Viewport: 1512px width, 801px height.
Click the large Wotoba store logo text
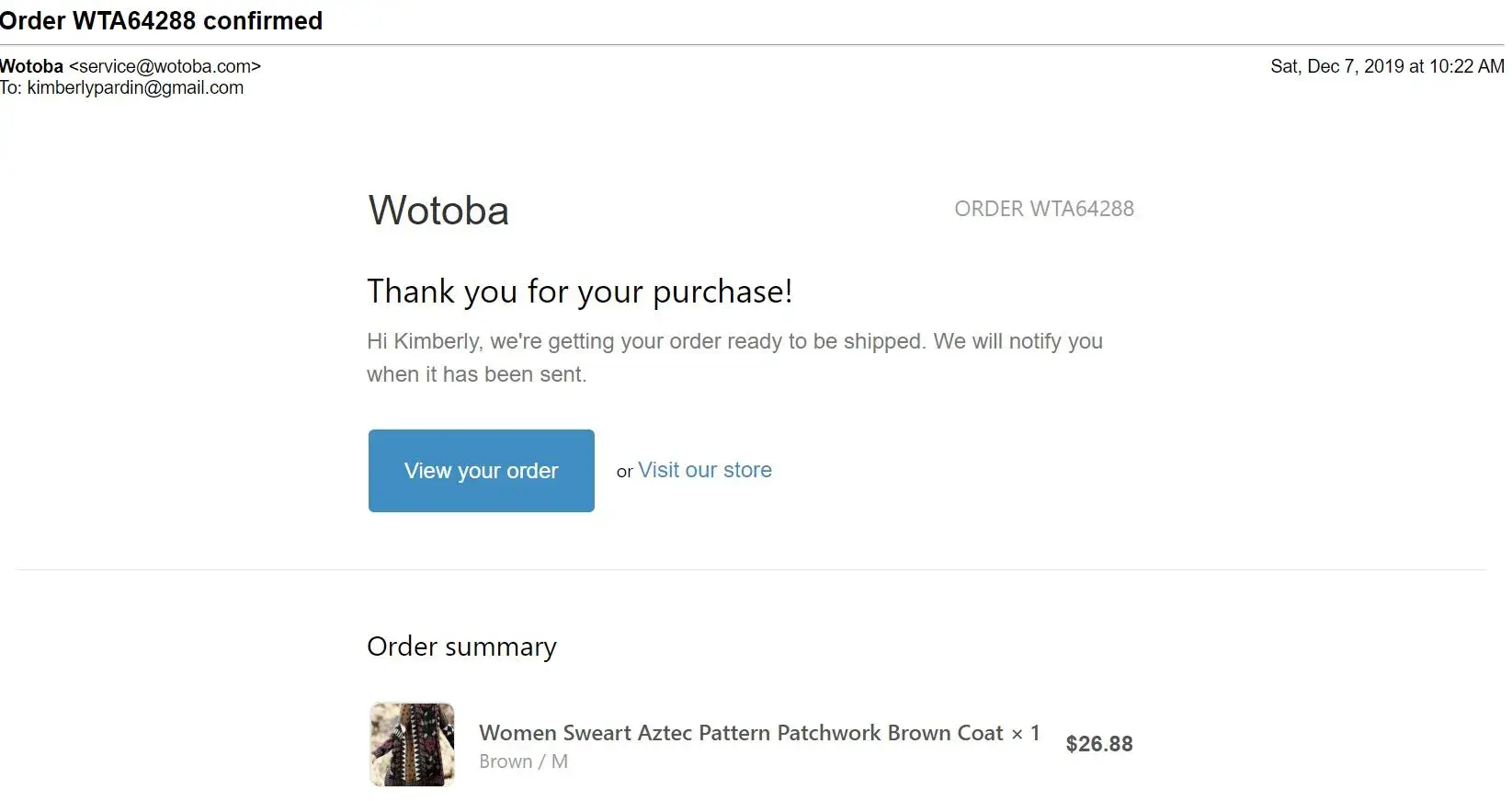438,211
